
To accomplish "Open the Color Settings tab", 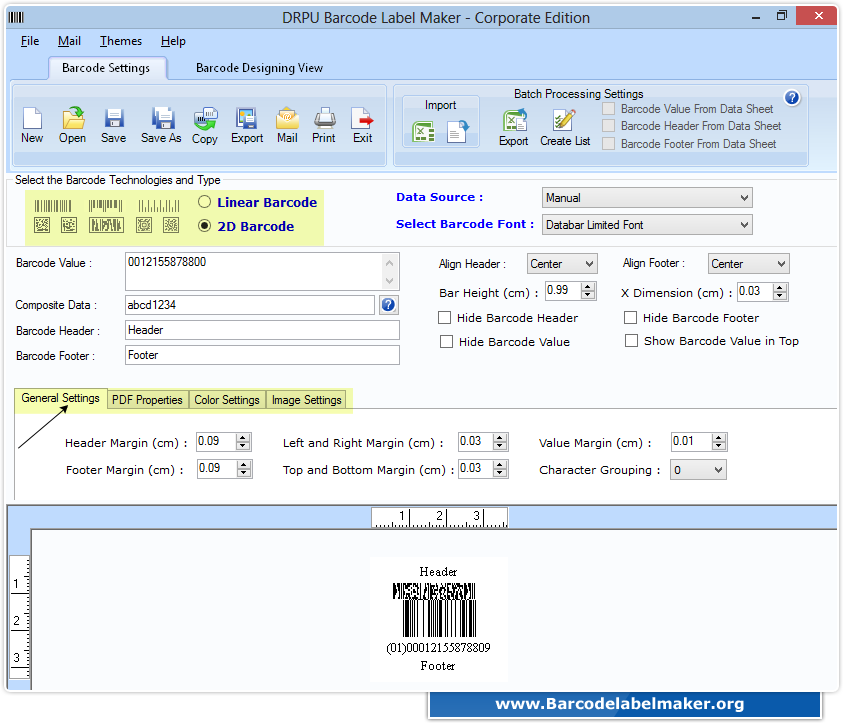I will point(227,400).
